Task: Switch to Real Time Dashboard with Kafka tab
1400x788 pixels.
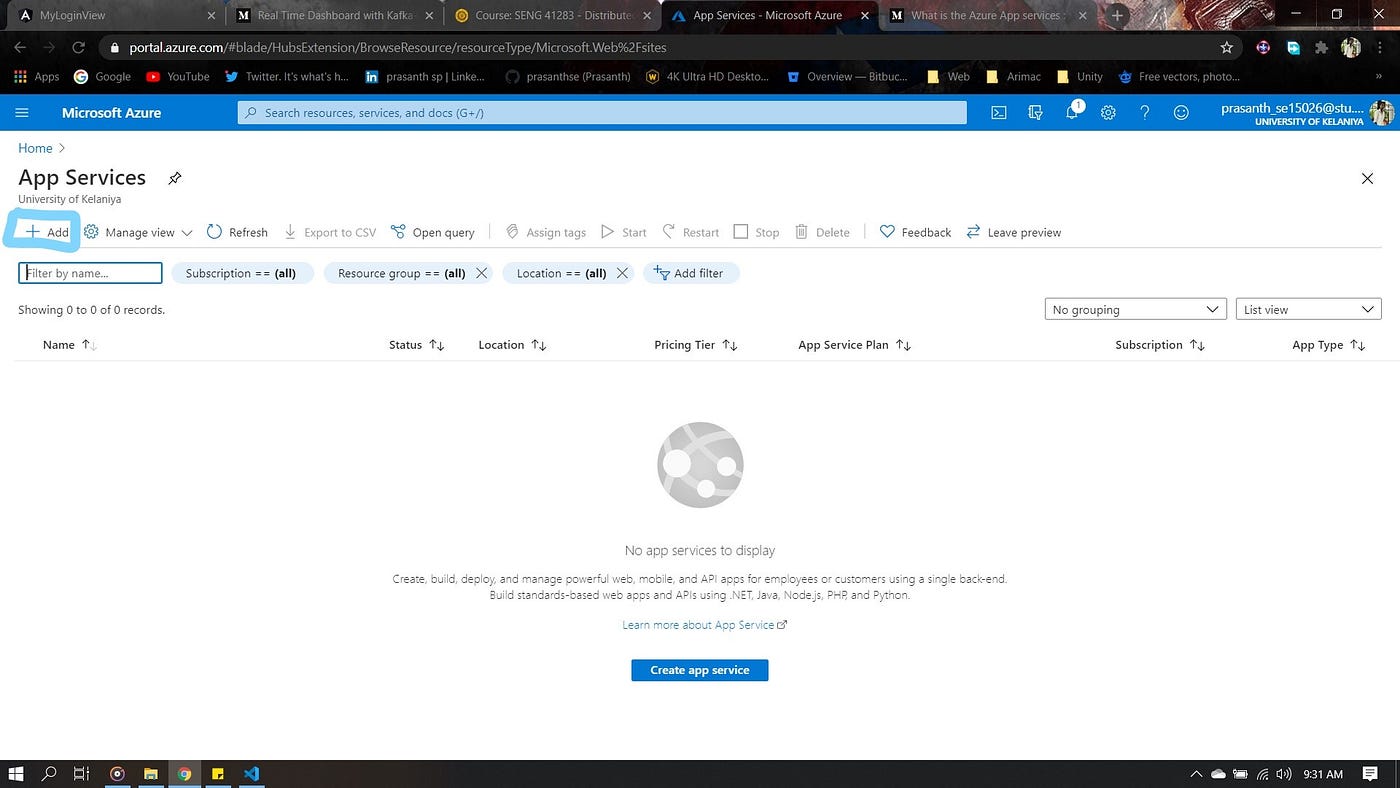Action: 335,16
